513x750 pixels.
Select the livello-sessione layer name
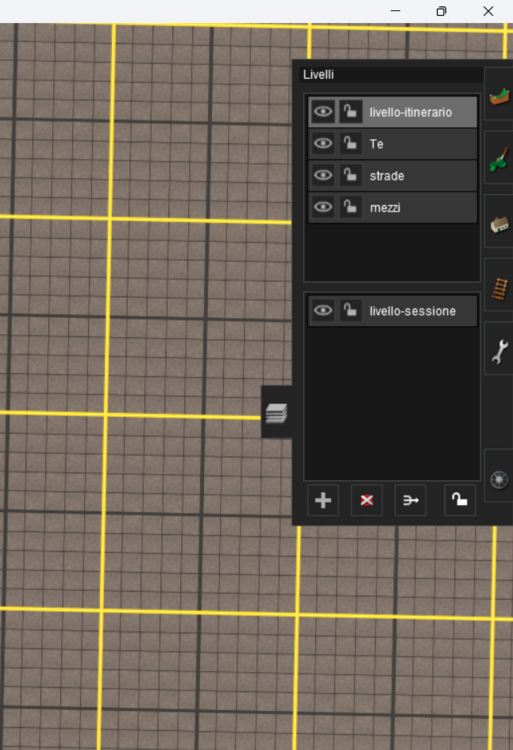pos(412,311)
